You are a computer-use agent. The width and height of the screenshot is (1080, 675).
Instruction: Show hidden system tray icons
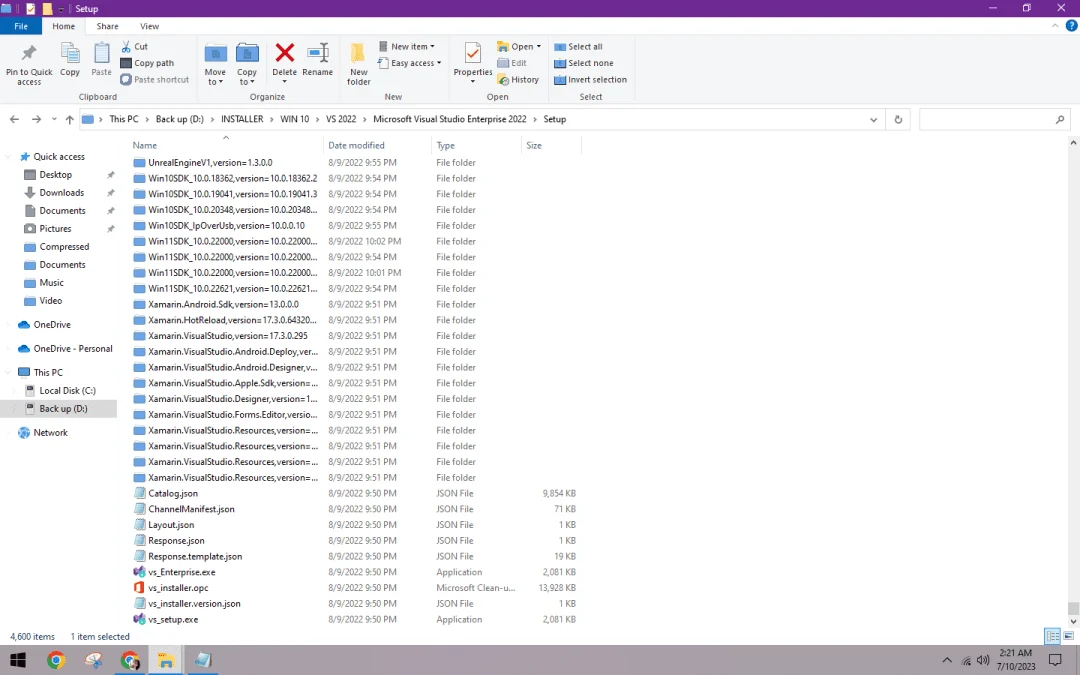[x=947, y=661]
